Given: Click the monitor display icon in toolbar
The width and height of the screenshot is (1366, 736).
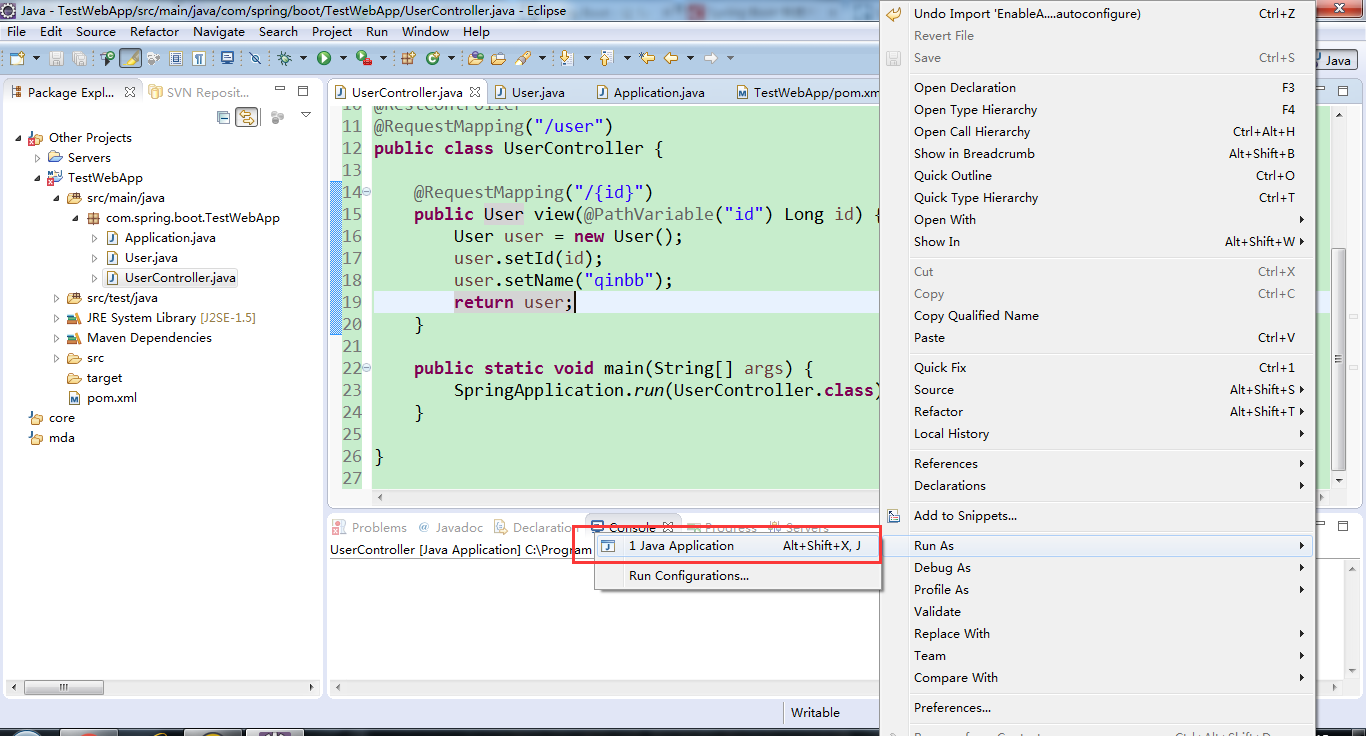Looking at the screenshot, I should [227, 58].
